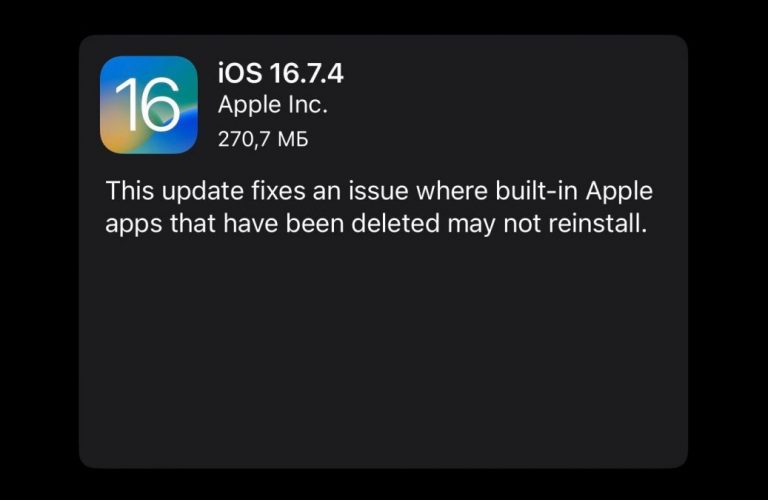The width and height of the screenshot is (768, 500).
Task: Click the word 'issue' in the description
Action: point(378,190)
